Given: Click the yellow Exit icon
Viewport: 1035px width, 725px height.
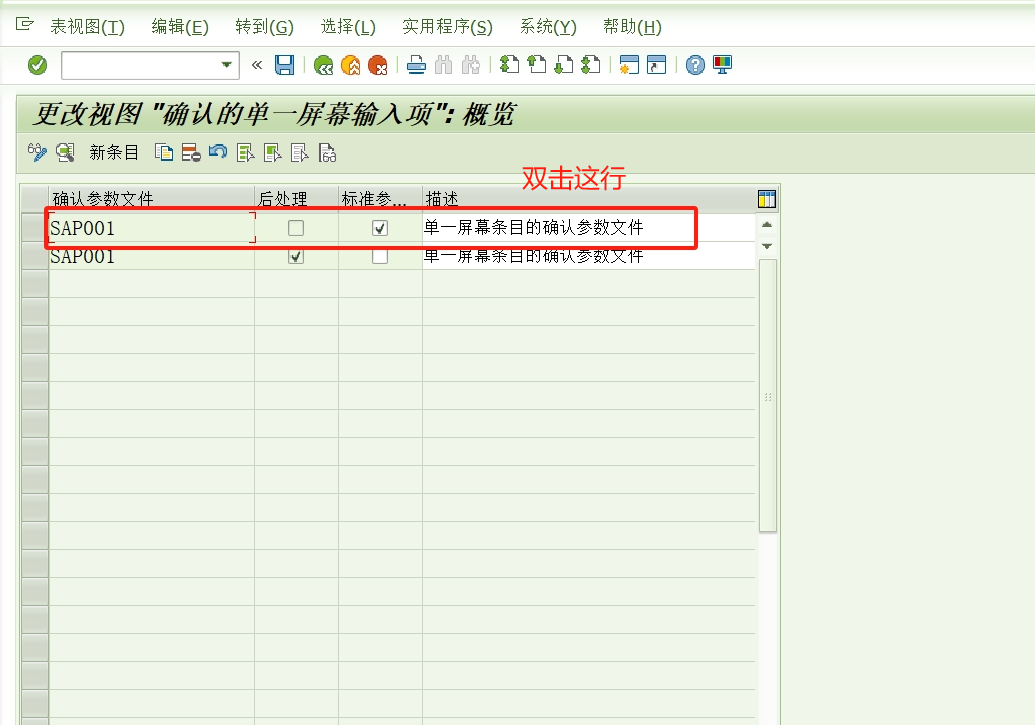Looking at the screenshot, I should coord(351,65).
